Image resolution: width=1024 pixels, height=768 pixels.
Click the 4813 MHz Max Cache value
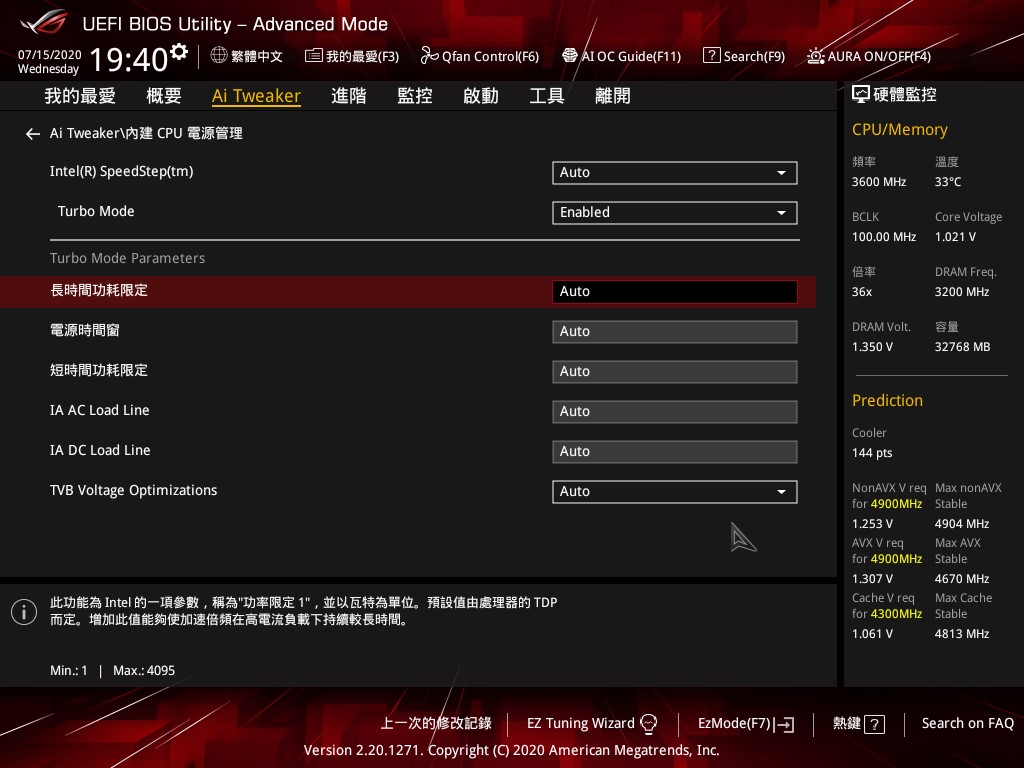(962, 633)
